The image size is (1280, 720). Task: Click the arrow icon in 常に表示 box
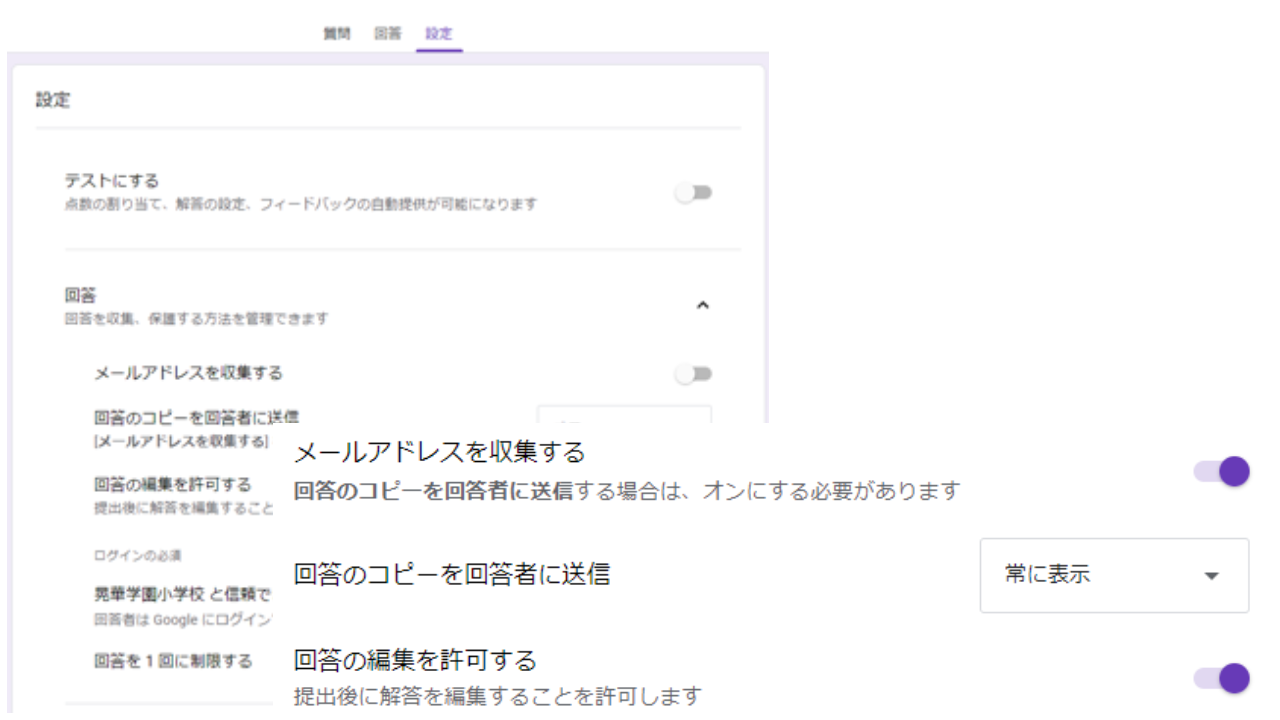pyautogui.click(x=1212, y=576)
